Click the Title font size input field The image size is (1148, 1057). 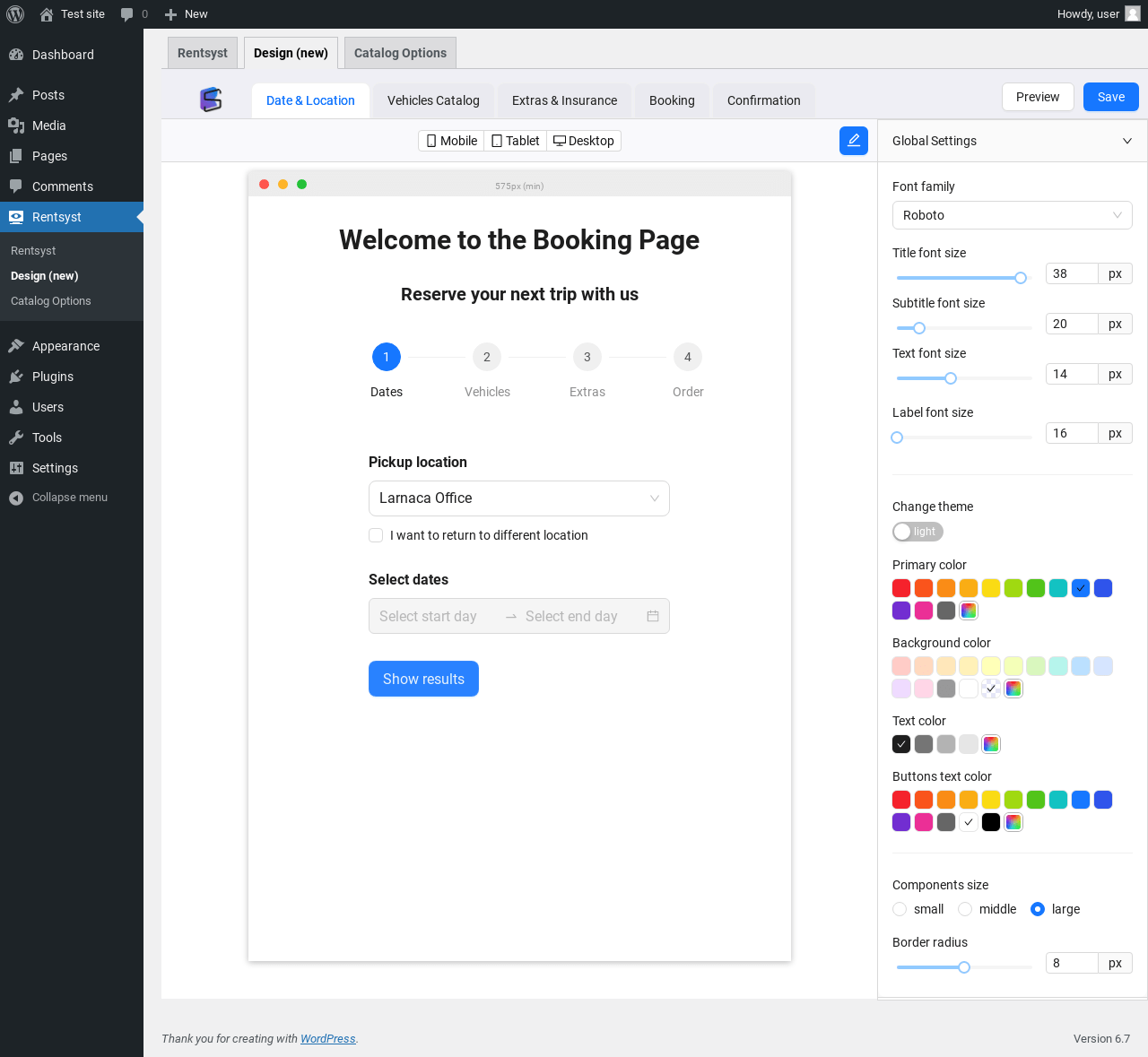(1072, 273)
